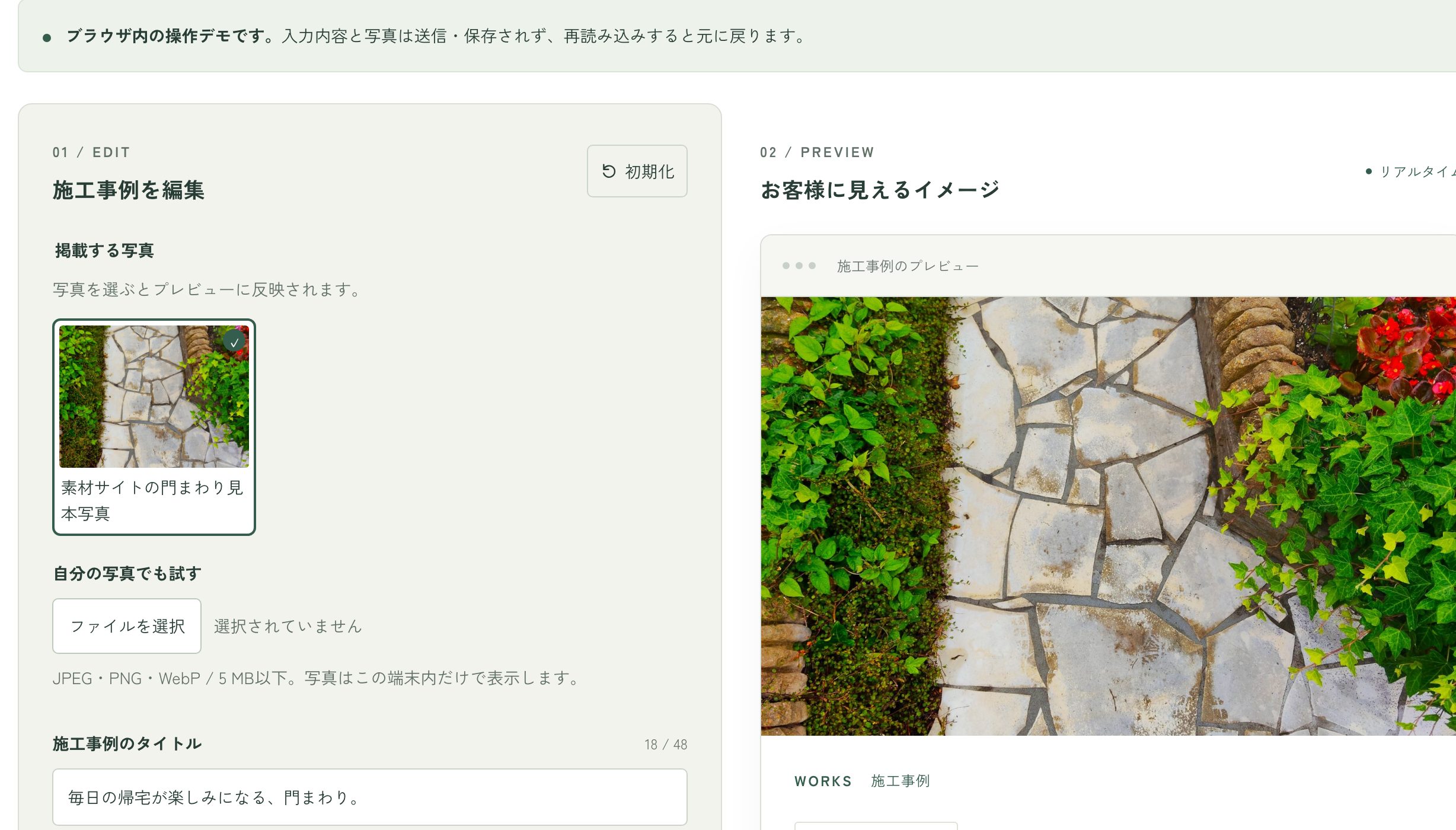This screenshot has width=1456, height=830.
Task: Focus the 施工事例のタイトル text field
Action: pos(370,797)
